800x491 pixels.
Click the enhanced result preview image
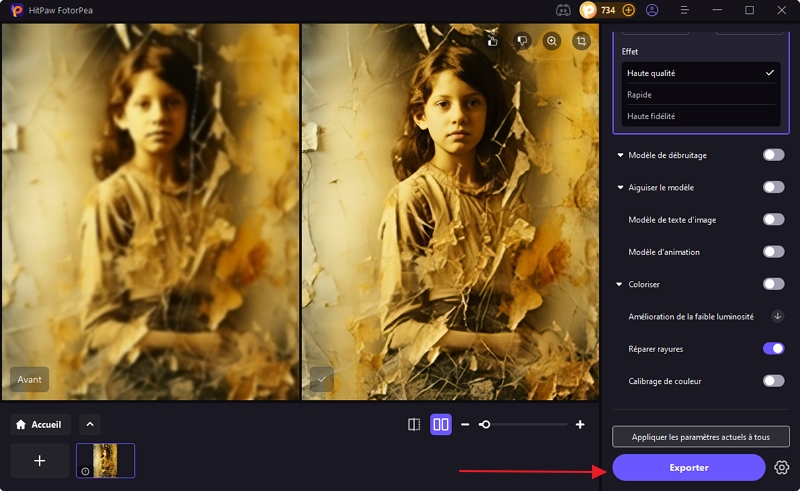tap(450, 212)
